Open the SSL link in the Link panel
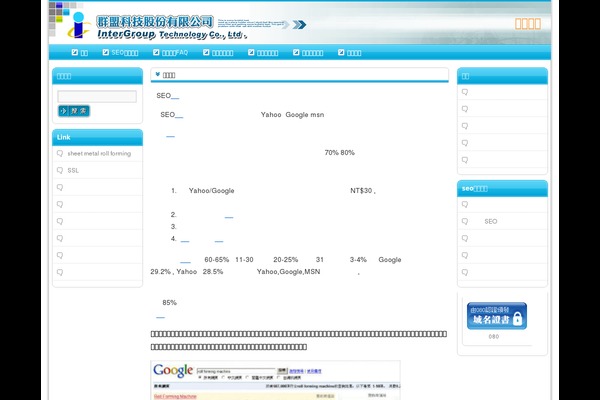Screen dimensions: 600x400 pyautogui.click(x=73, y=171)
